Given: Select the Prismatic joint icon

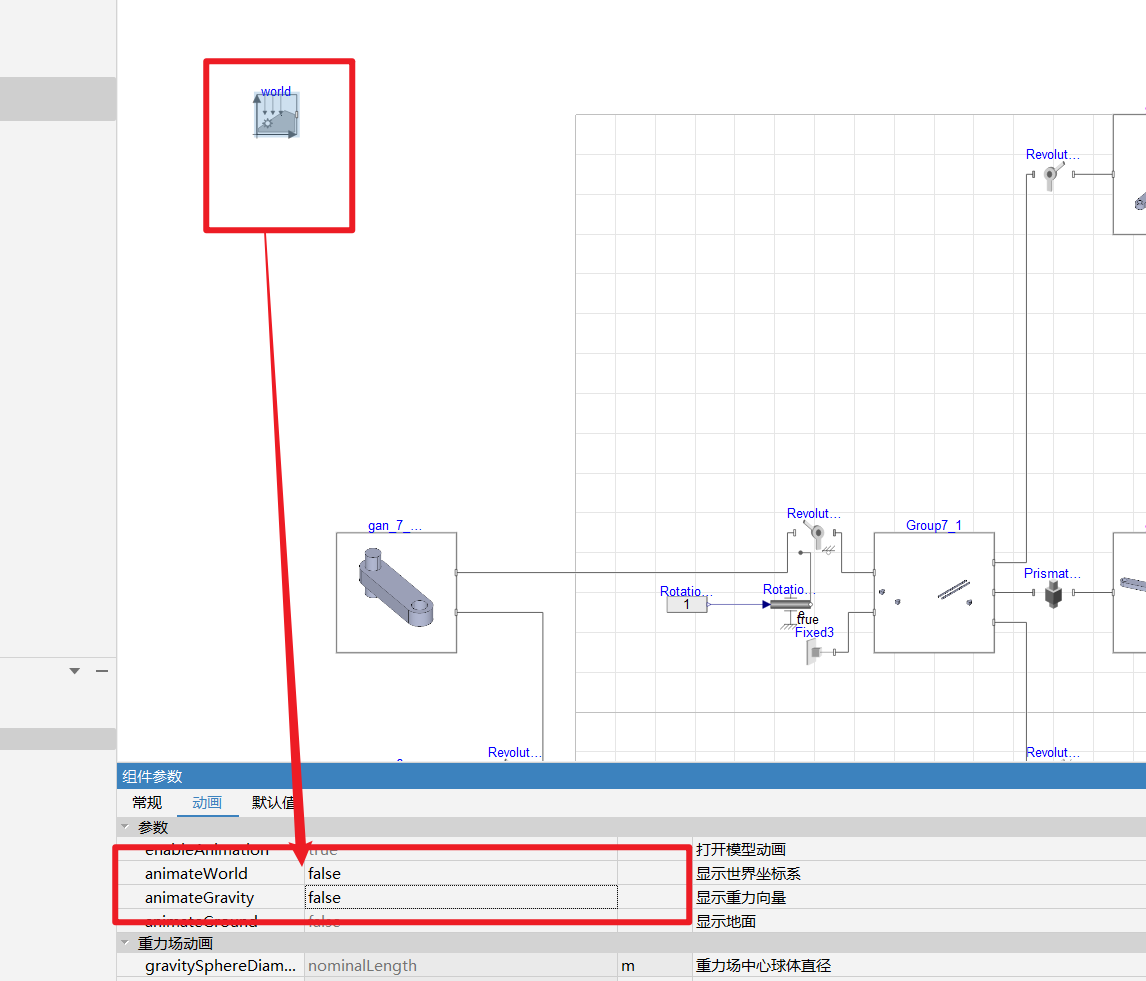Looking at the screenshot, I should pos(1053,594).
